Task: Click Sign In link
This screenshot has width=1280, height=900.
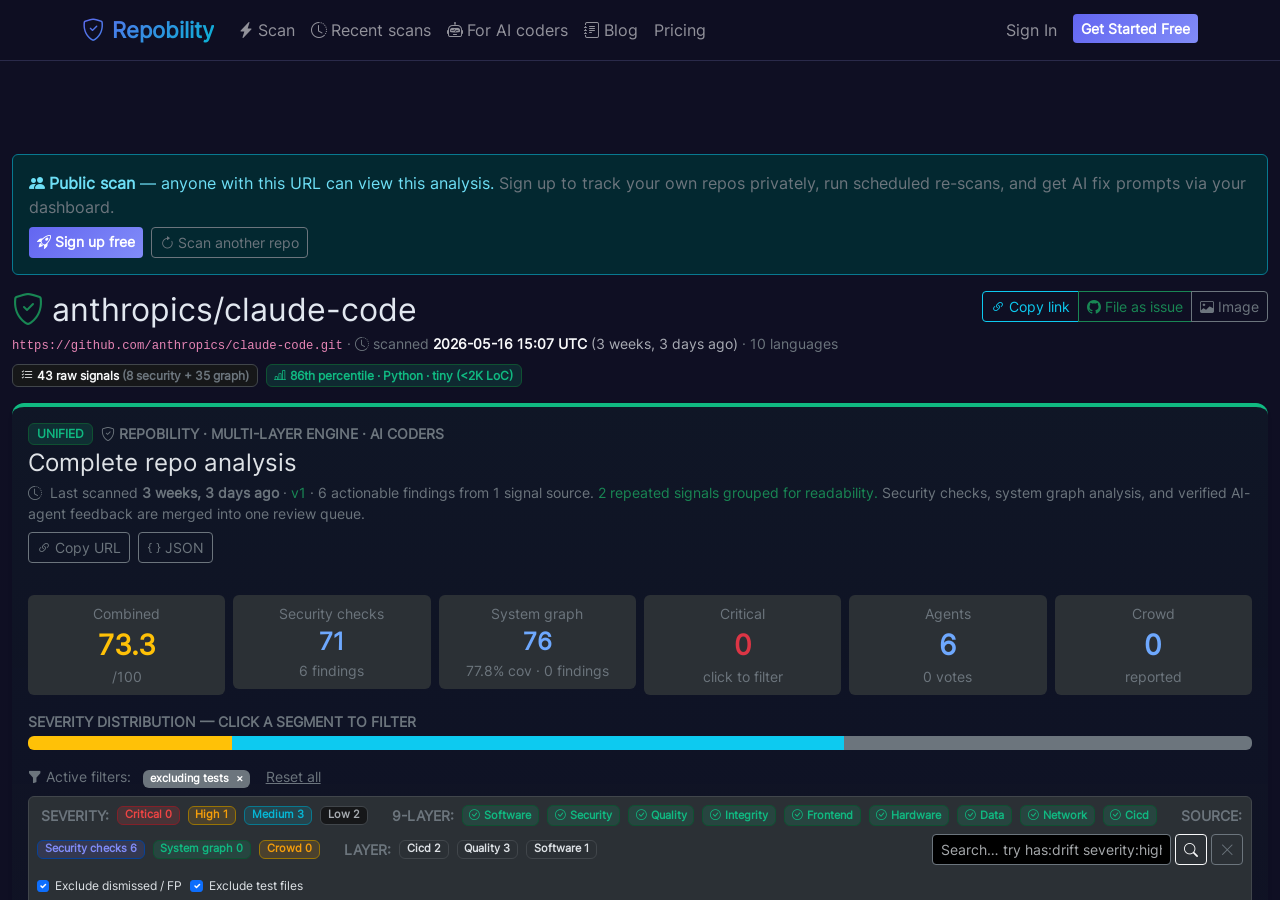Action: pos(1031,30)
